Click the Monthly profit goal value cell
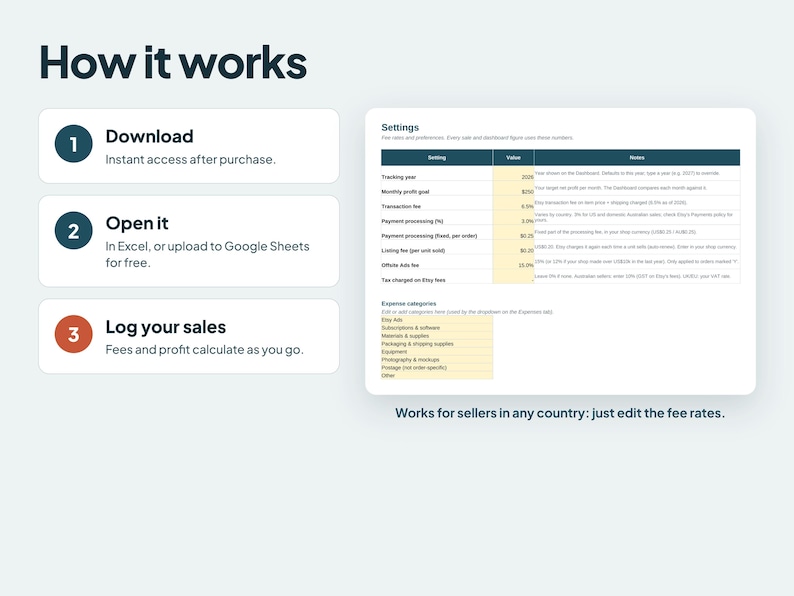The width and height of the screenshot is (794, 596). coord(513,188)
